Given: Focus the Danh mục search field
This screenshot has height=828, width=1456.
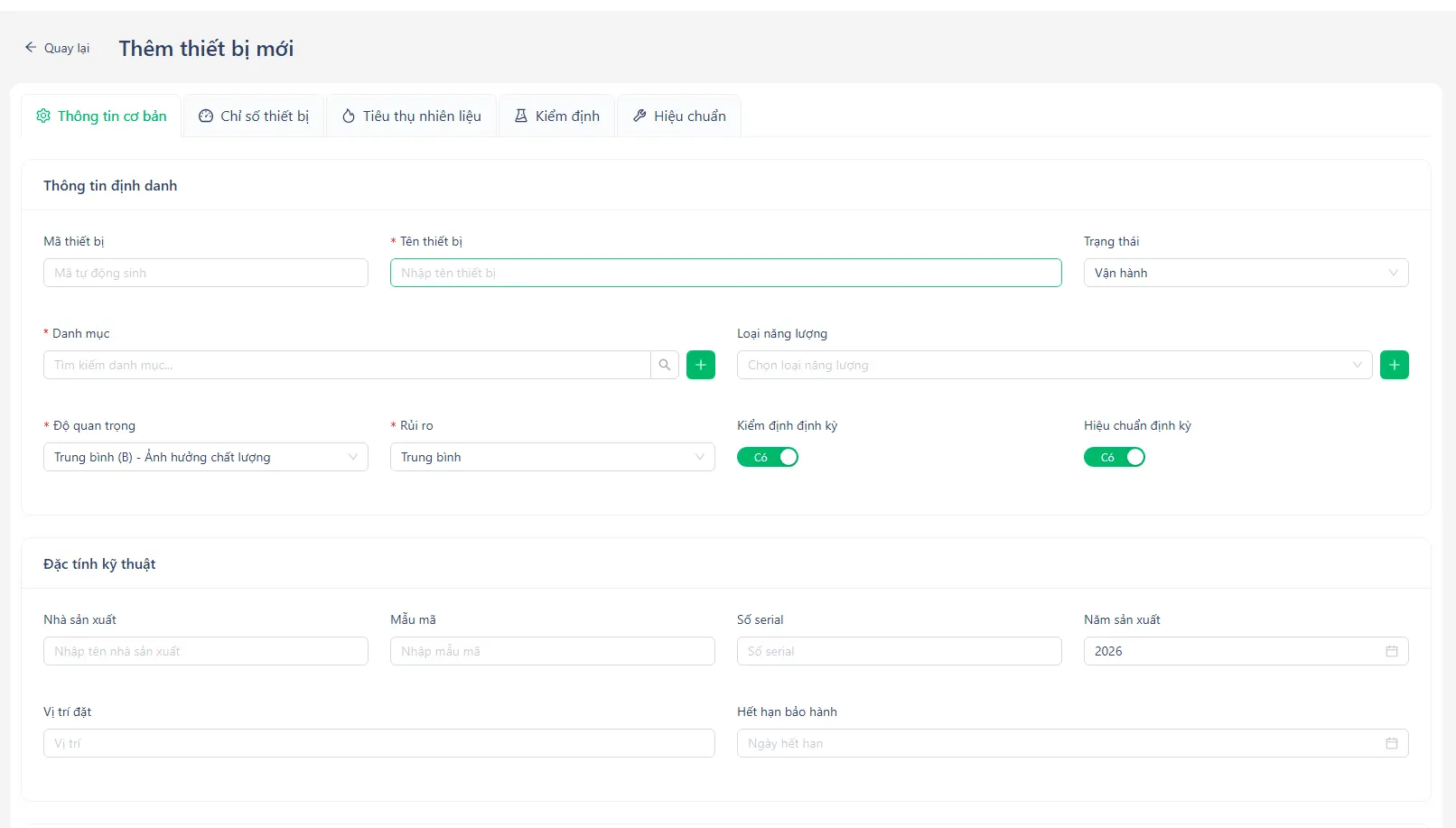Looking at the screenshot, I should tap(347, 365).
